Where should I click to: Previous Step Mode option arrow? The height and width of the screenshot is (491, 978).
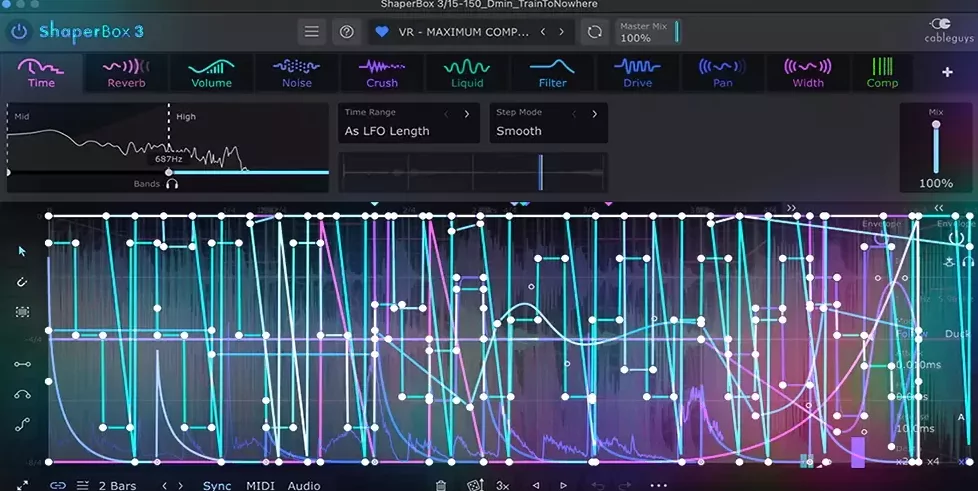point(574,114)
